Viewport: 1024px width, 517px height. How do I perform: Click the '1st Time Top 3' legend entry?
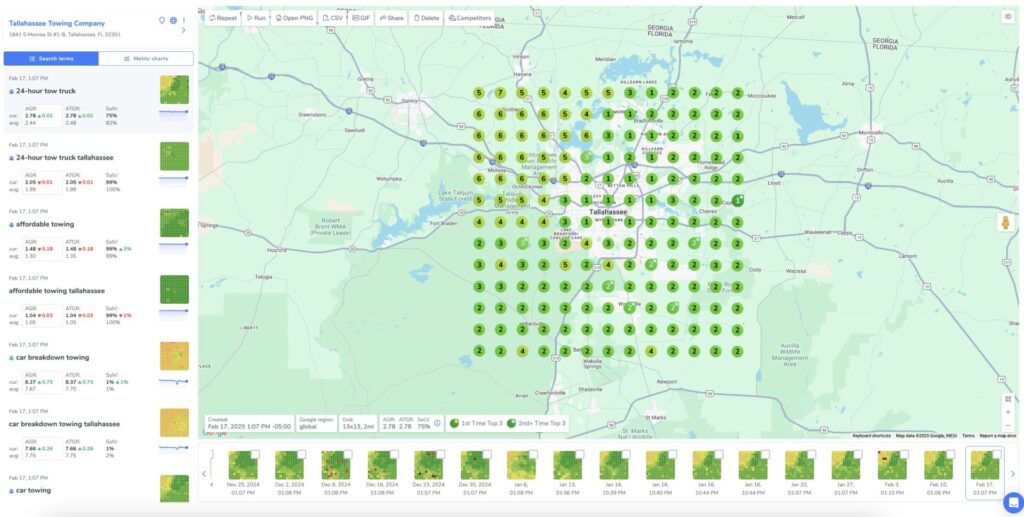point(477,424)
